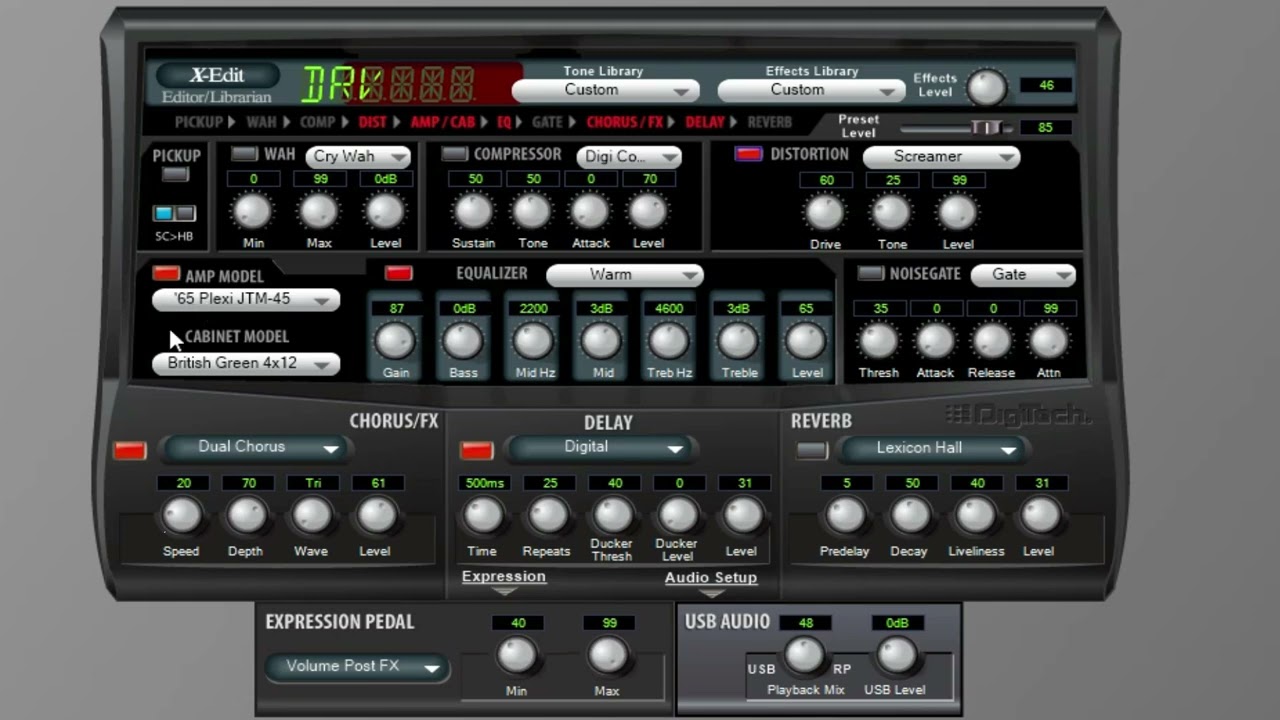Toggle the Distortion on/off LED
This screenshot has width=1280, height=720.
point(749,153)
